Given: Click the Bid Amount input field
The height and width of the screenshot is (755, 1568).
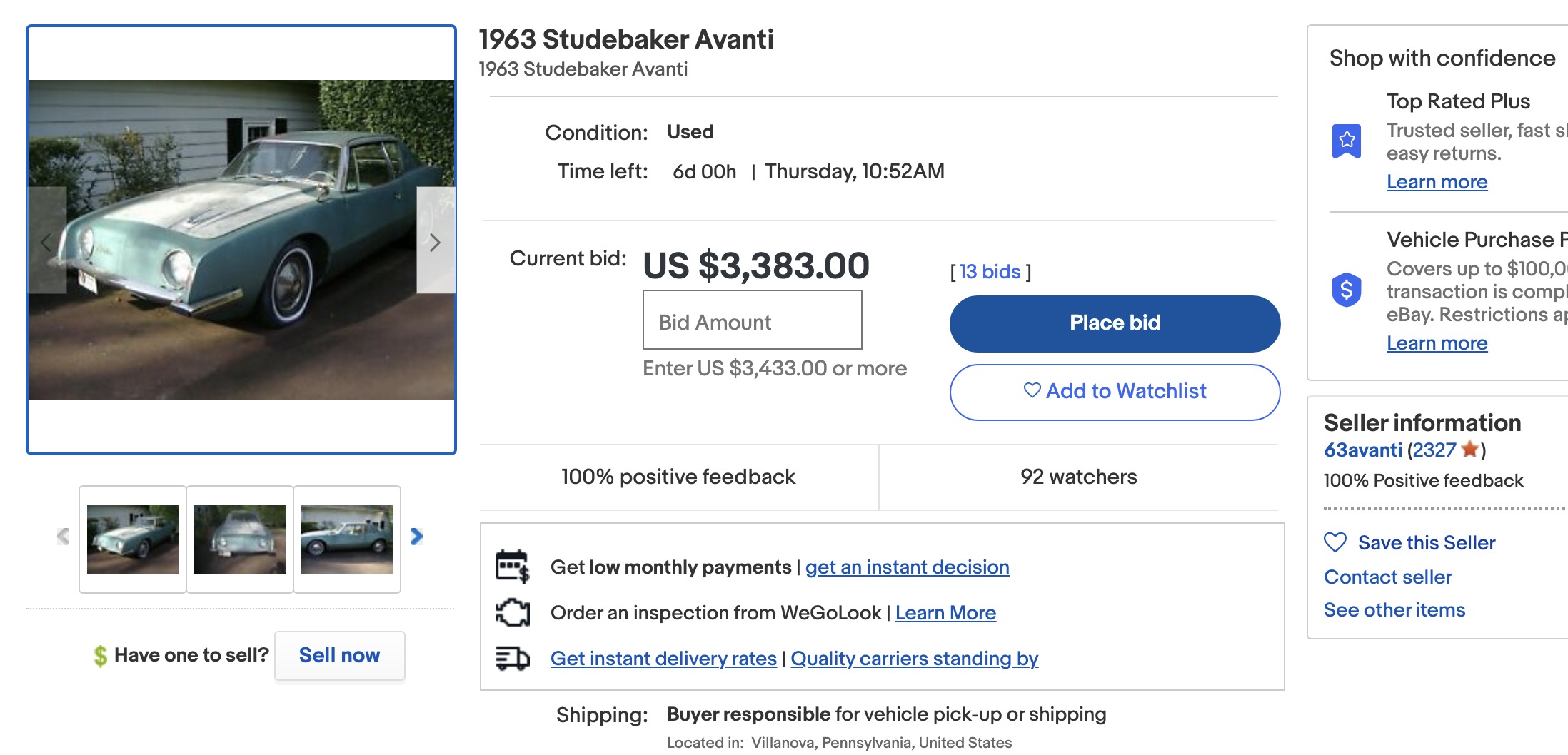Looking at the screenshot, I should [752, 320].
